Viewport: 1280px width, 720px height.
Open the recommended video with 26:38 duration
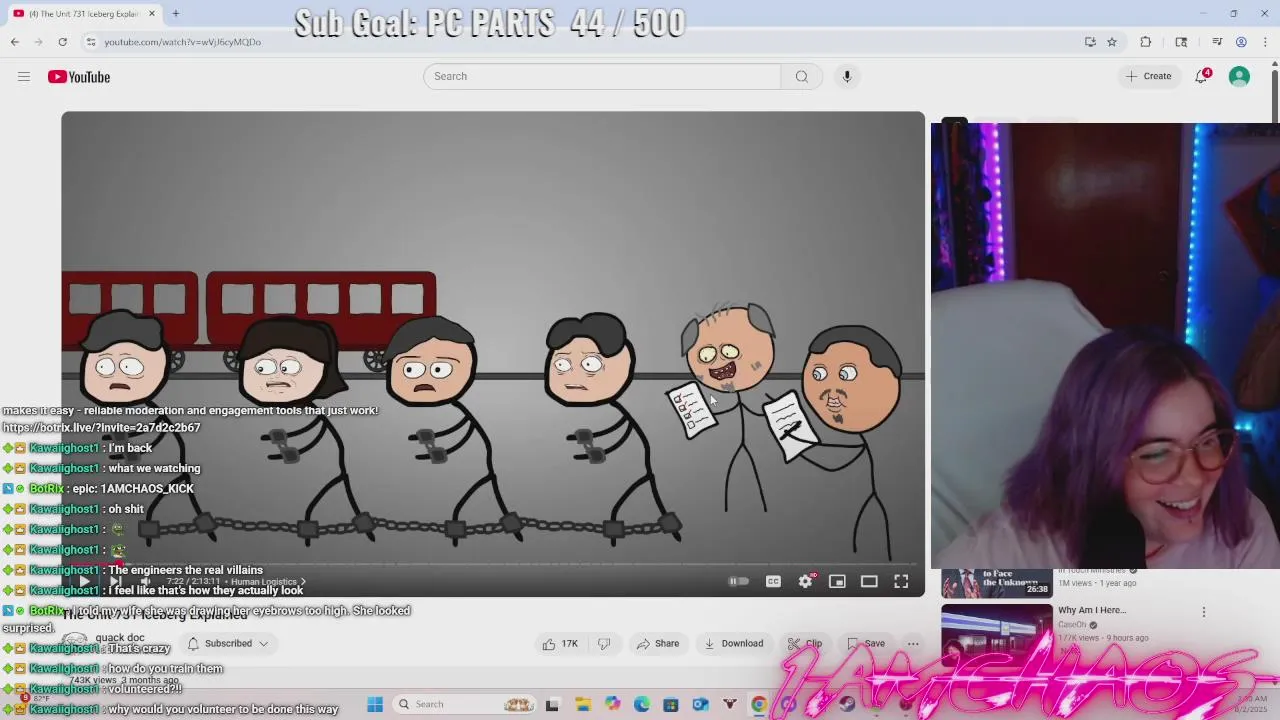click(997, 583)
